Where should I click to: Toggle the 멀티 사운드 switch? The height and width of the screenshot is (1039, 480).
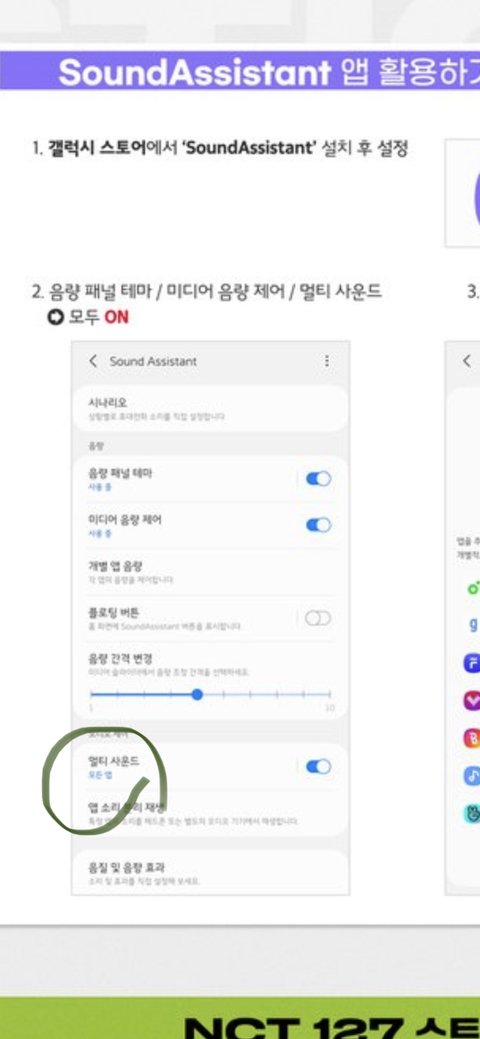pos(318,767)
